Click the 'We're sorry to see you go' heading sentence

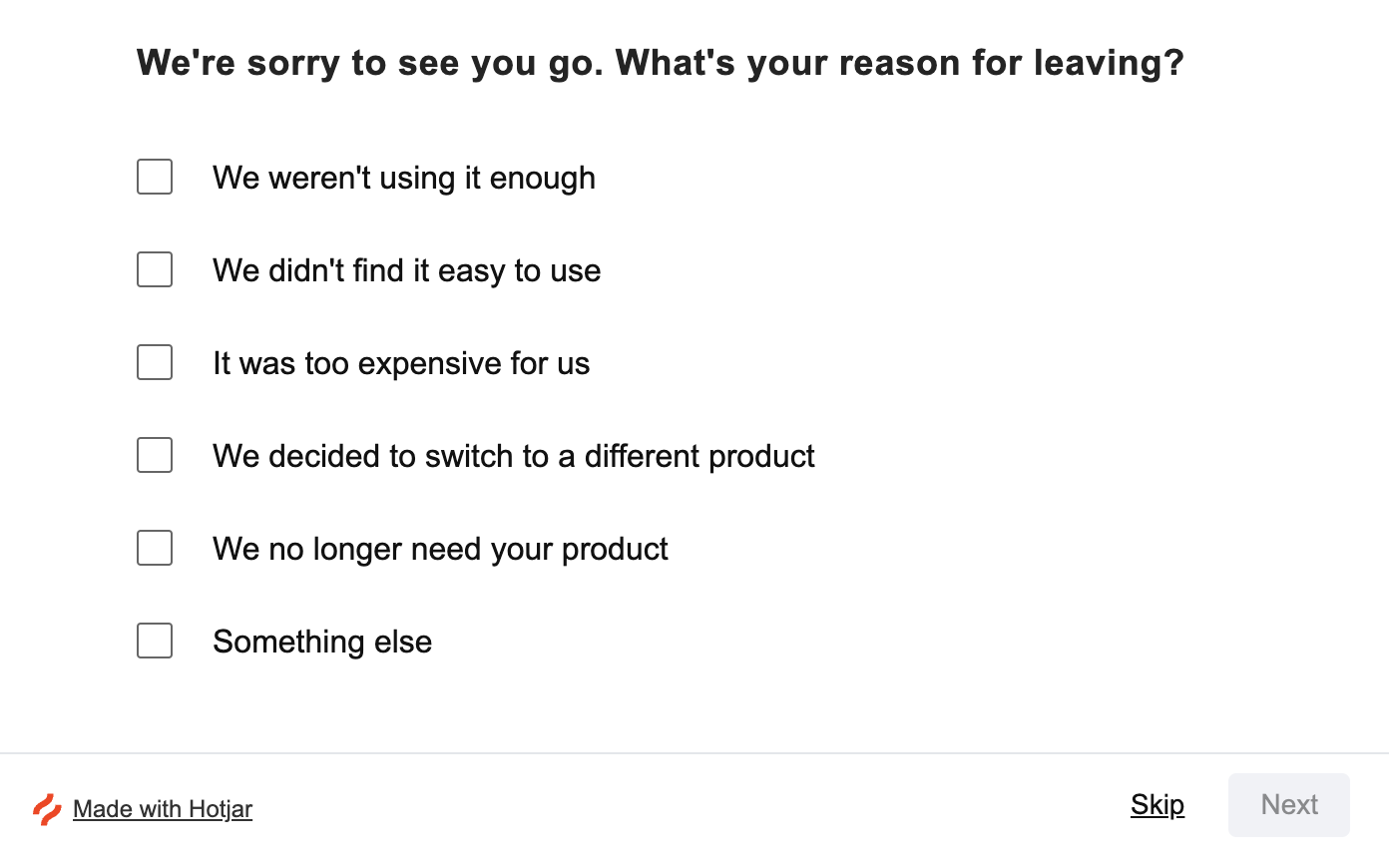[x=369, y=63]
